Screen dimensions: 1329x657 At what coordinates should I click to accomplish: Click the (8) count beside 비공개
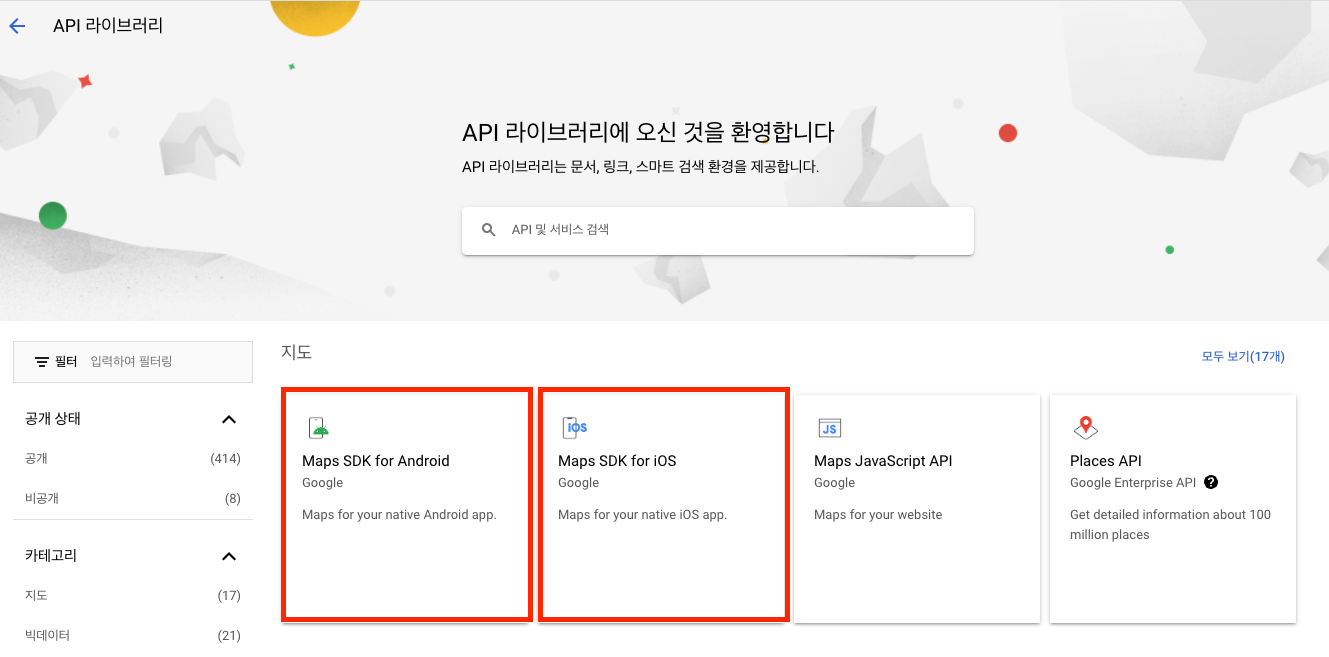point(232,498)
